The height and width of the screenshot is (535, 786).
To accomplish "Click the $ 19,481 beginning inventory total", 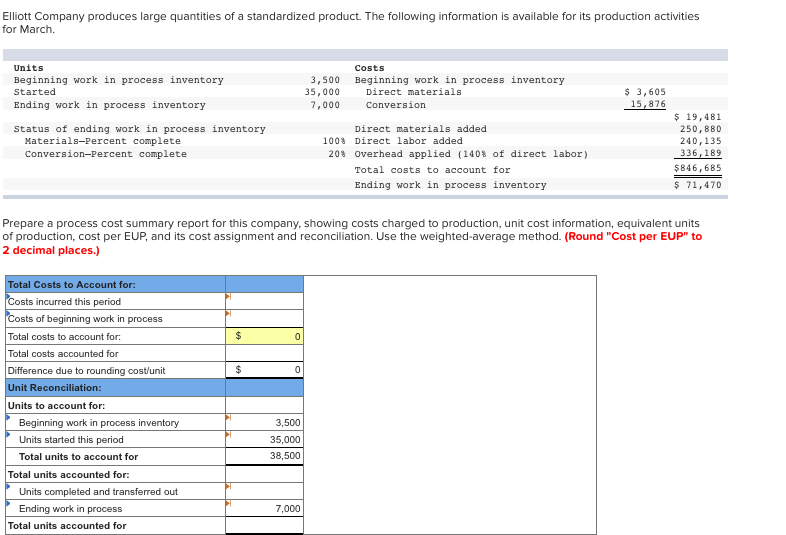I will tap(697, 117).
